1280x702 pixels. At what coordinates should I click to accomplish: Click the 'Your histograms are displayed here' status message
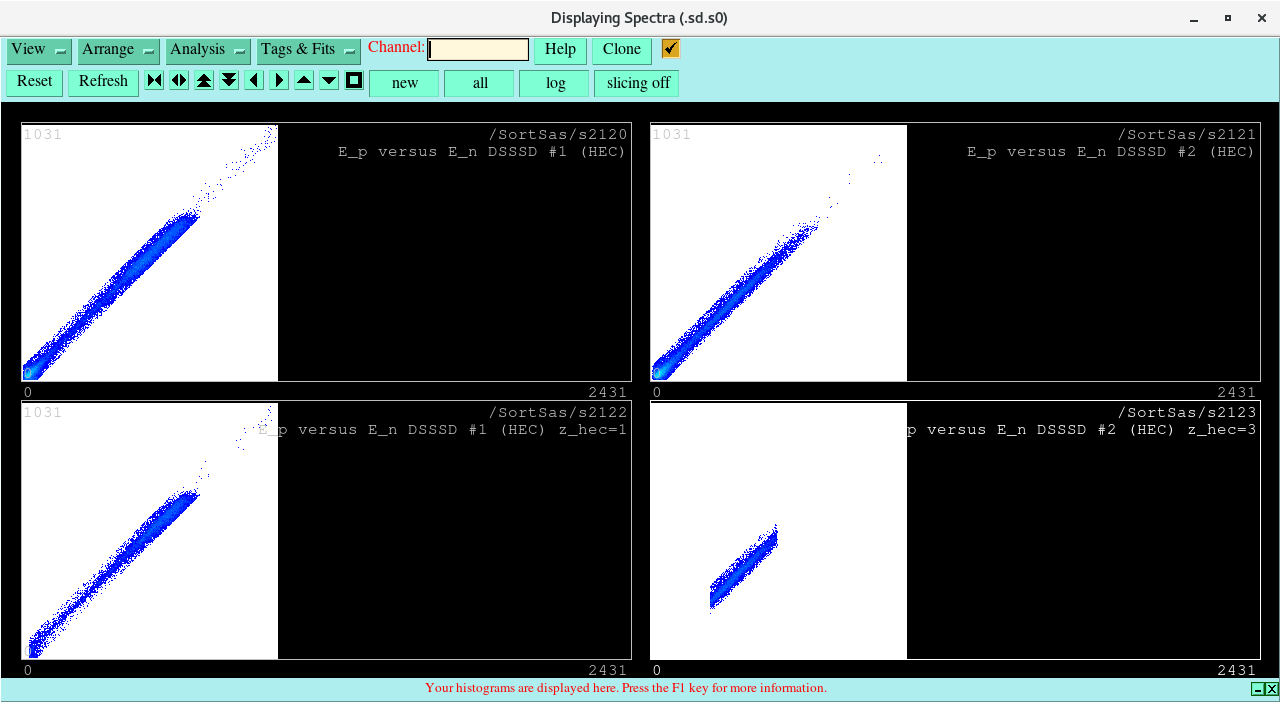coord(626,688)
